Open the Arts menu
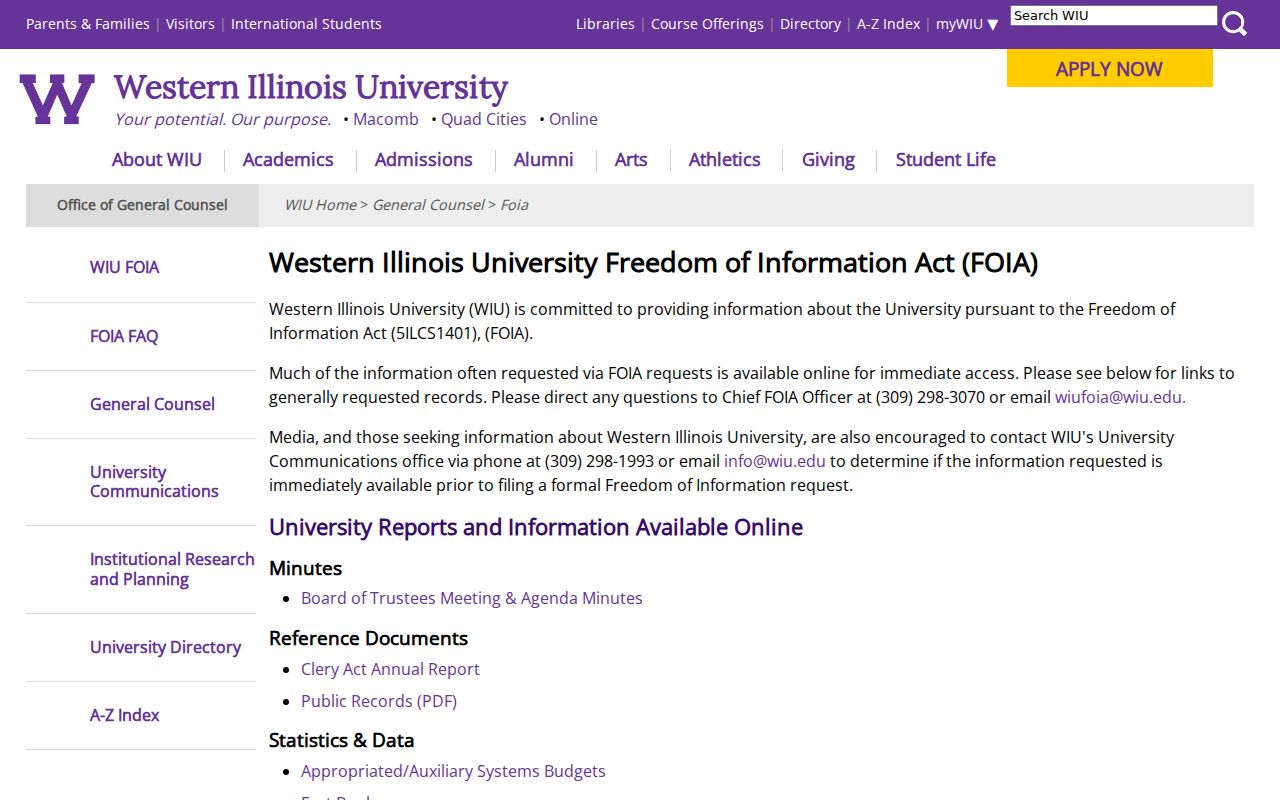The height and width of the screenshot is (800, 1280). tap(631, 160)
